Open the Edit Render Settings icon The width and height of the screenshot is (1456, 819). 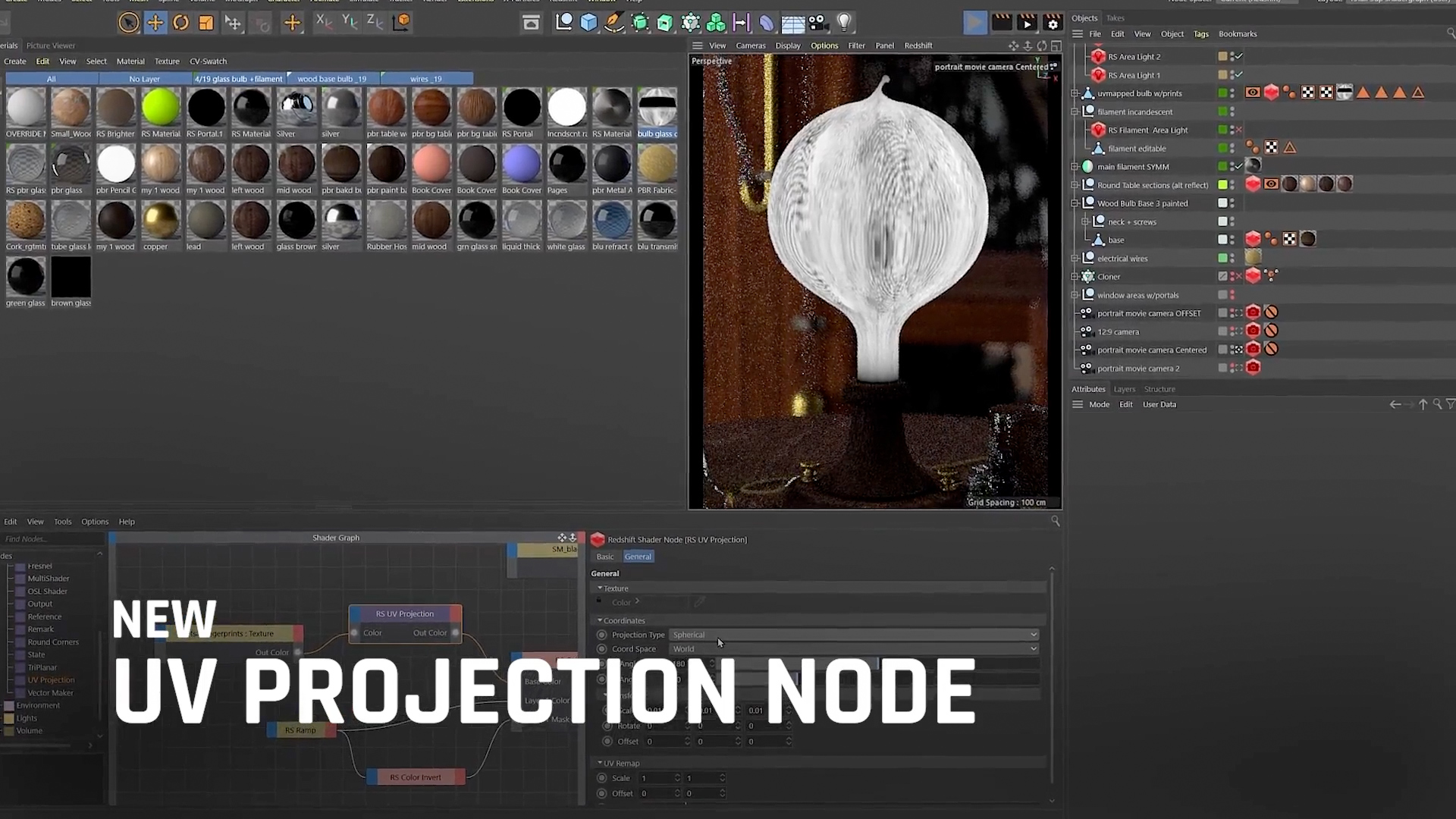tap(1053, 23)
